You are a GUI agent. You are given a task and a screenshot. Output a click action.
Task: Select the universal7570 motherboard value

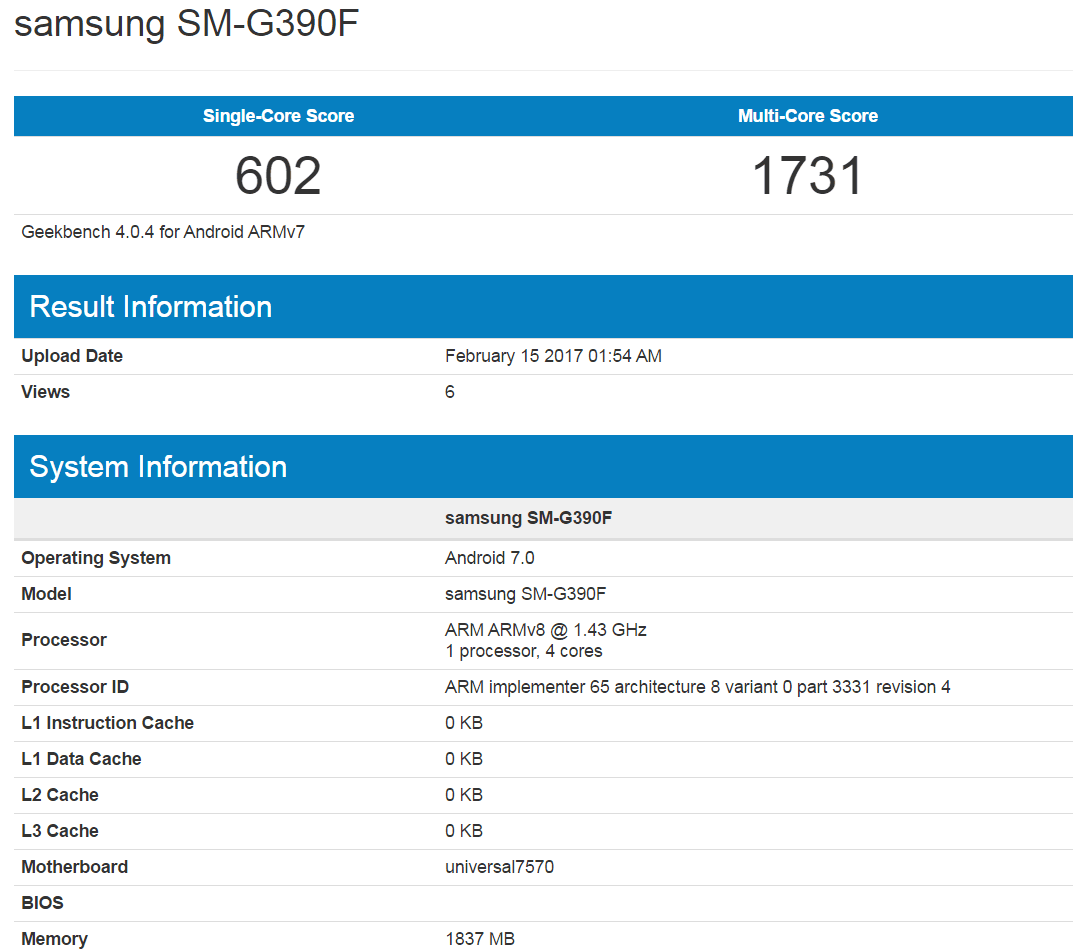pos(499,867)
